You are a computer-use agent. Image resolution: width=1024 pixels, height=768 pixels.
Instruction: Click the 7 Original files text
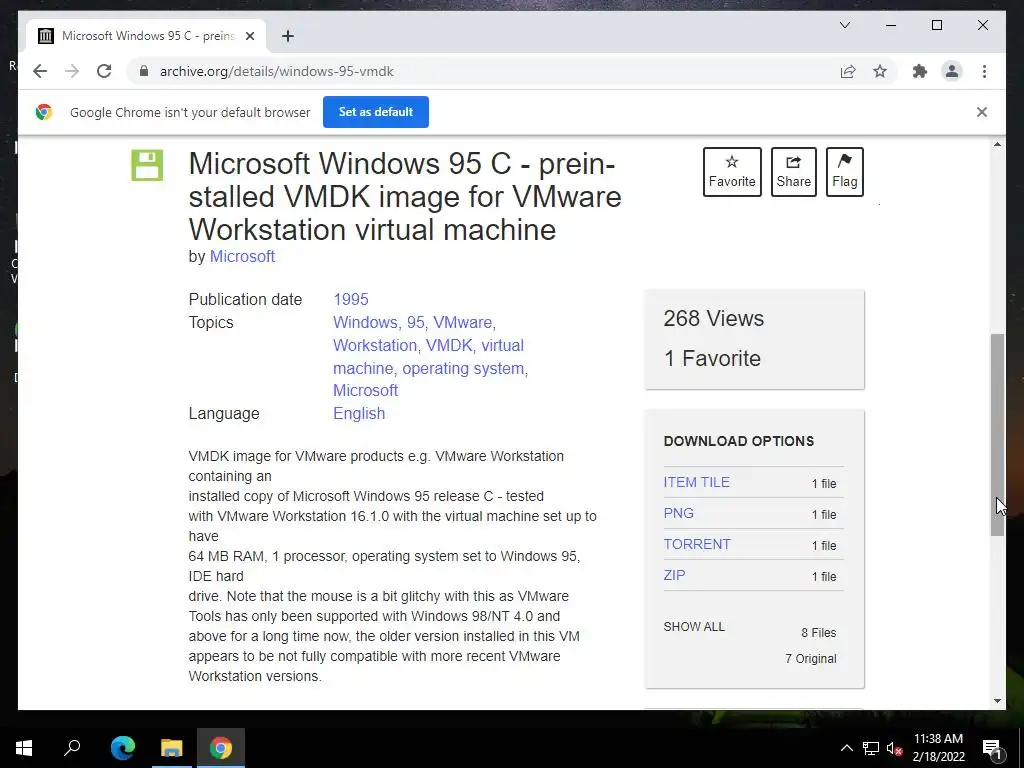(810, 659)
